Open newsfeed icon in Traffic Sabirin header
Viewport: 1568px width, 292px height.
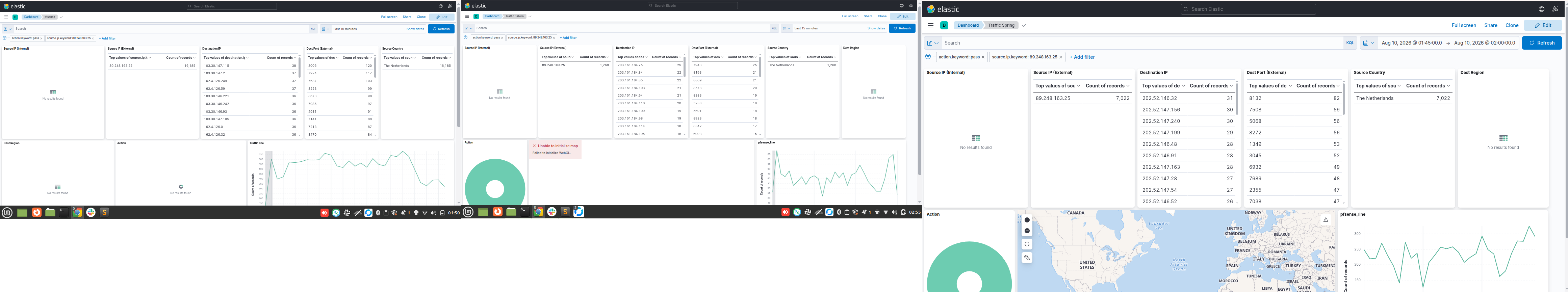coord(910,5)
